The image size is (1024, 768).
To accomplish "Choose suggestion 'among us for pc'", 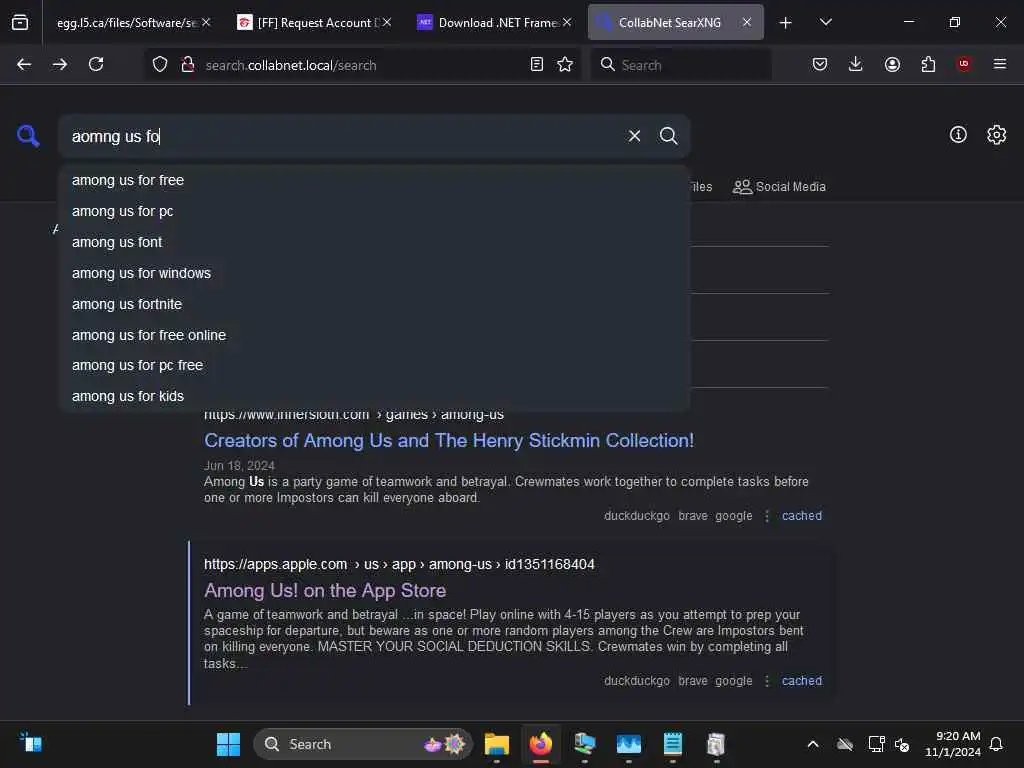I will coord(374,211).
